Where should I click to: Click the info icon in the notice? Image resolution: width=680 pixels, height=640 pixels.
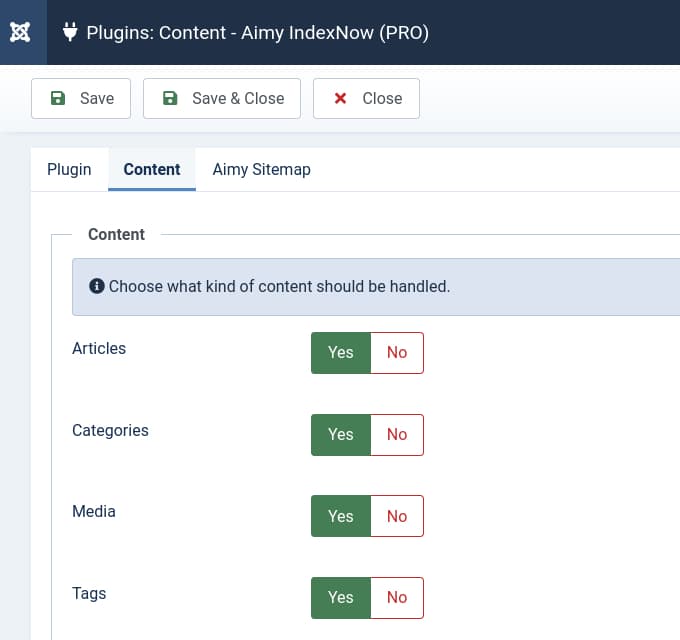[x=97, y=286]
